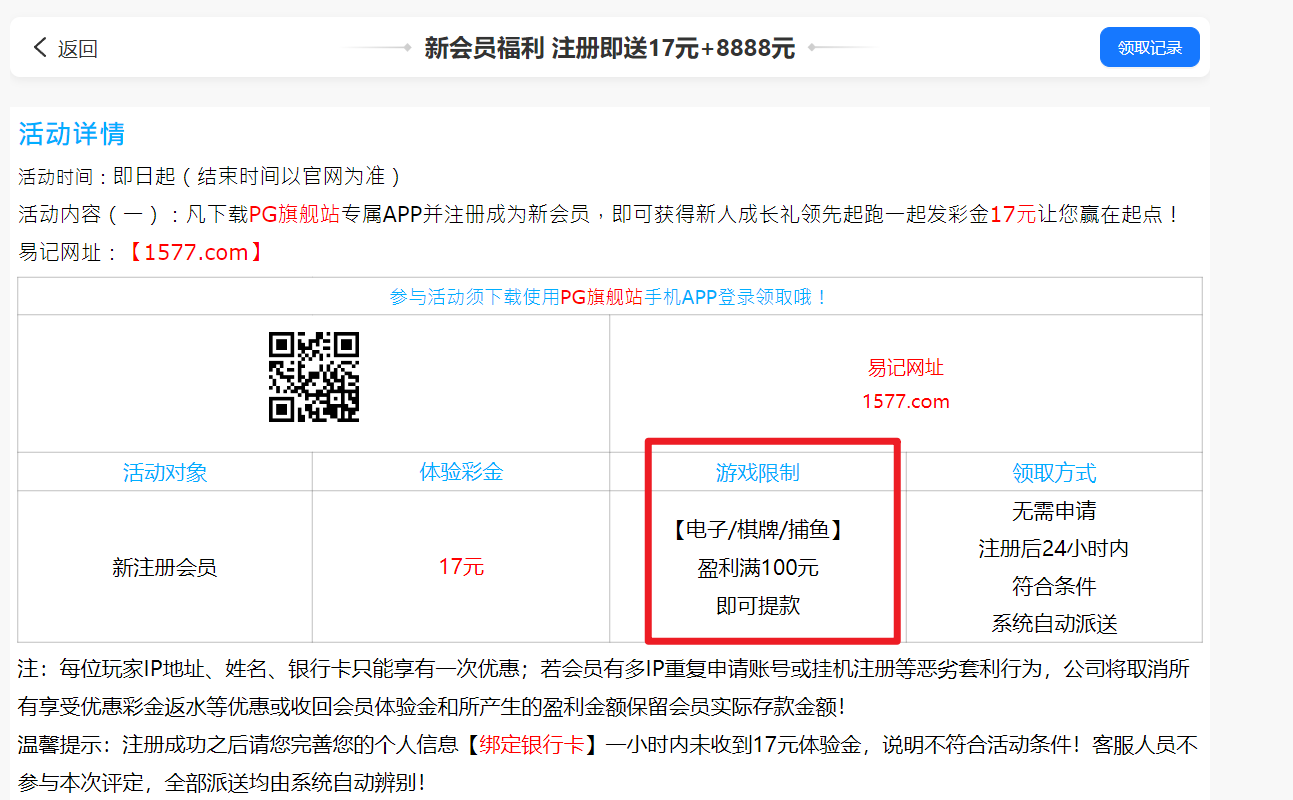Click the 系统自动派送 text
1293x800 pixels.
pyautogui.click(x=1054, y=624)
